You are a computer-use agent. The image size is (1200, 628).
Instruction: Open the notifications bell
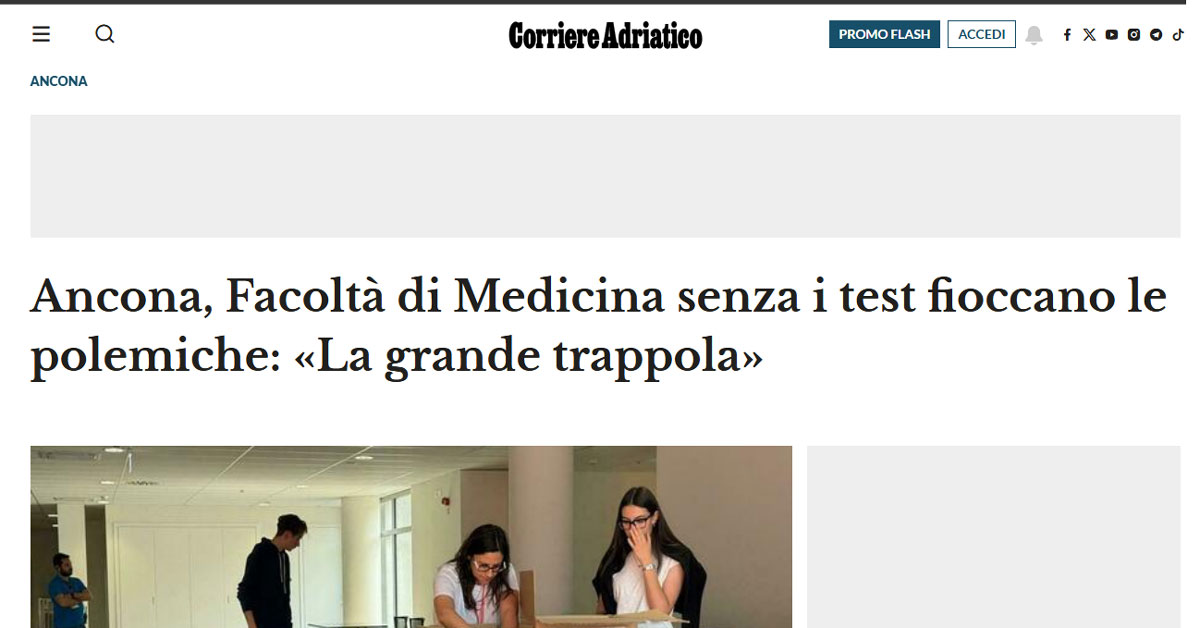click(x=1034, y=35)
